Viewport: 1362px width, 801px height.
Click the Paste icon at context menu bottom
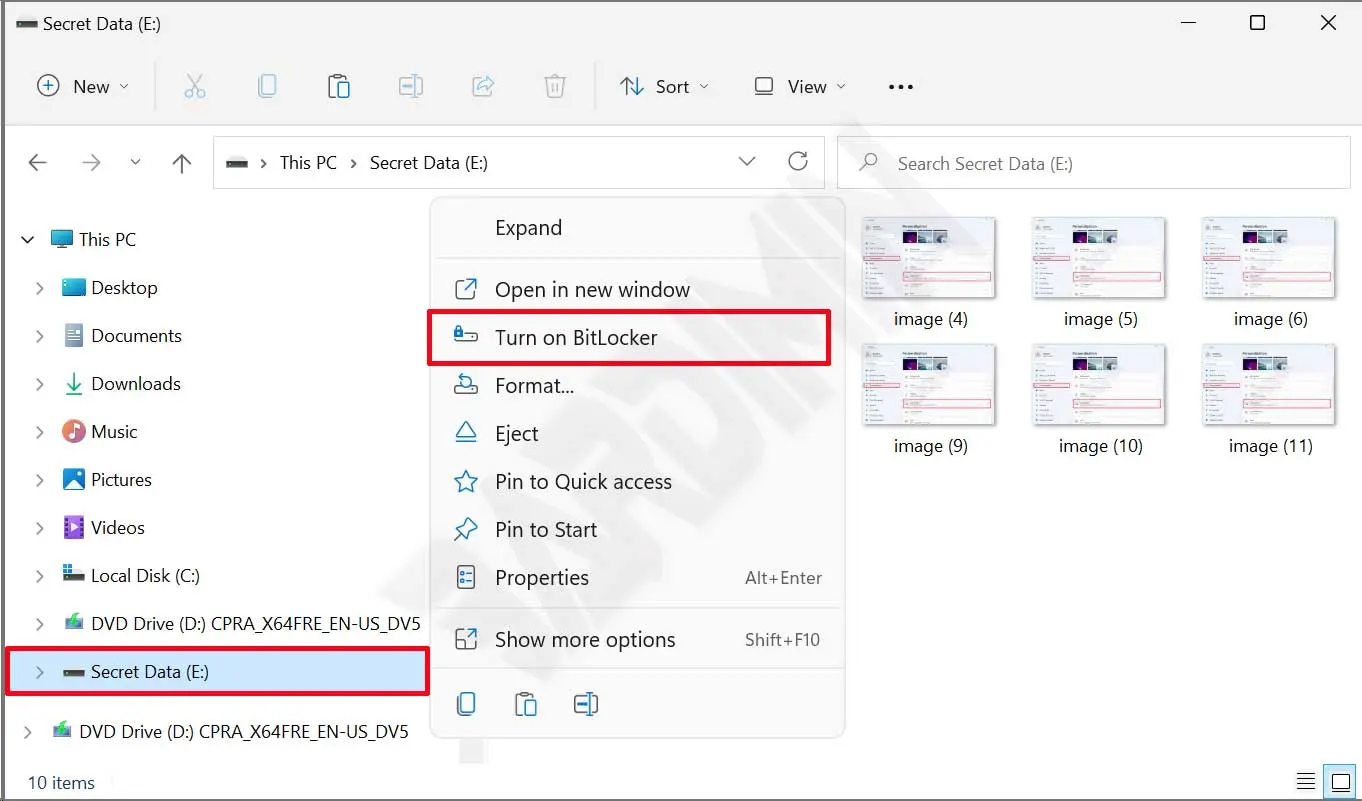point(526,704)
